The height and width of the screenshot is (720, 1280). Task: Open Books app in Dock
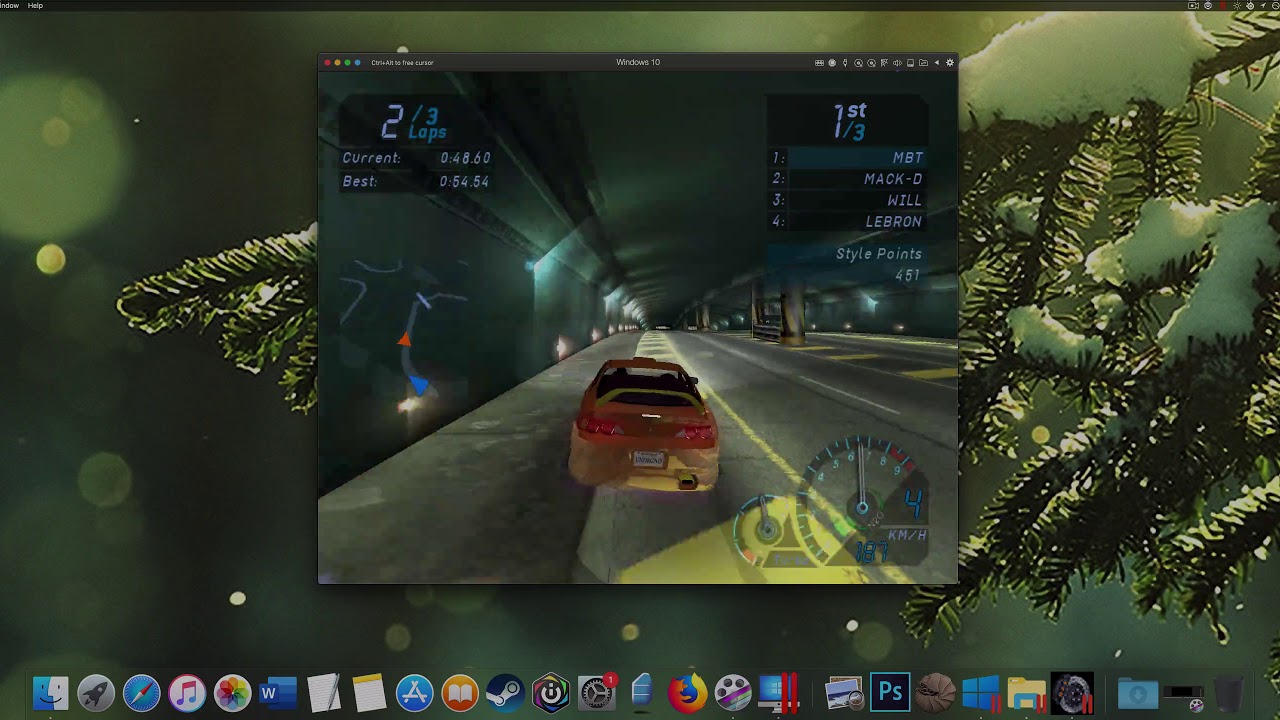pyautogui.click(x=460, y=693)
